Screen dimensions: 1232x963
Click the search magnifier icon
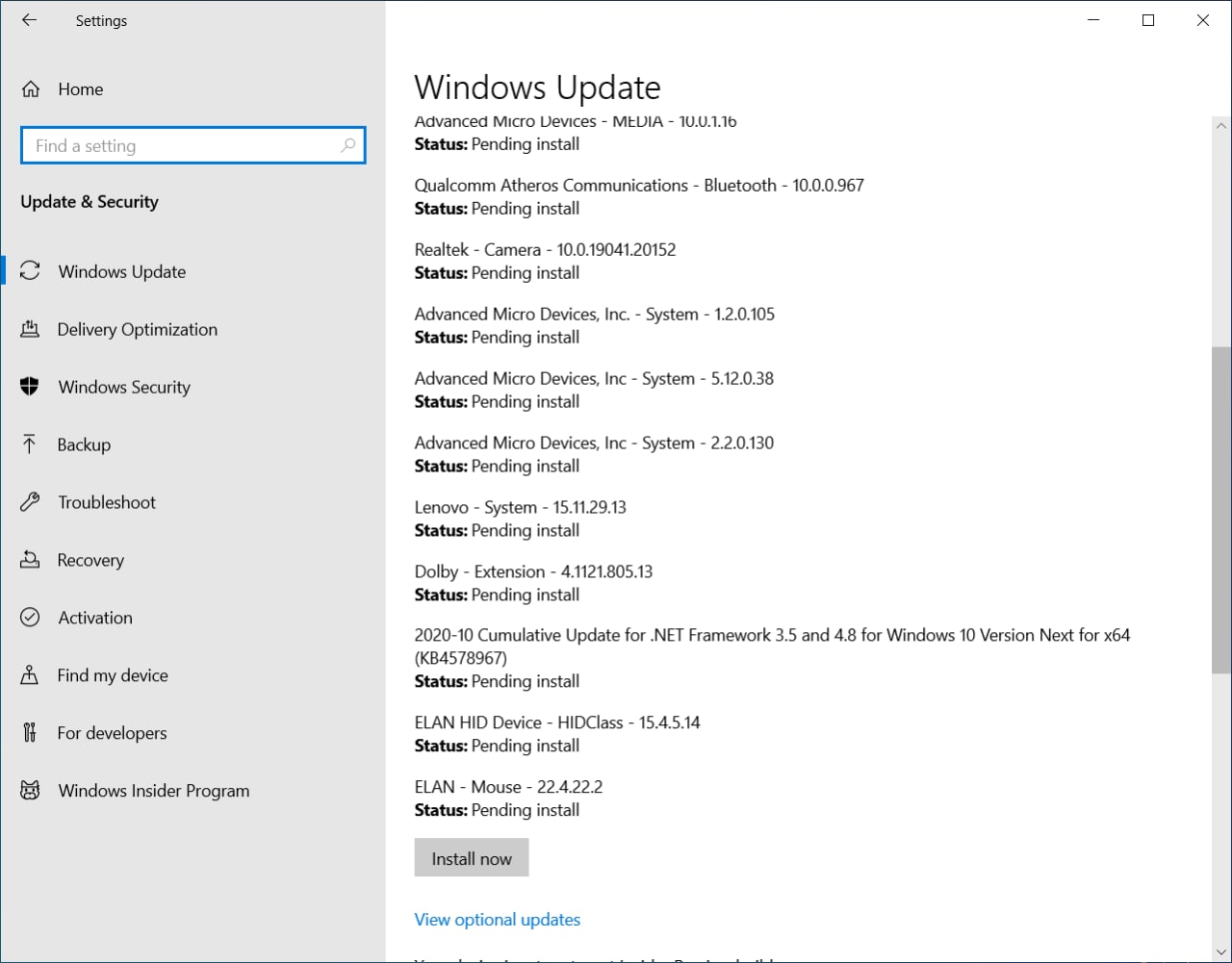coord(347,145)
